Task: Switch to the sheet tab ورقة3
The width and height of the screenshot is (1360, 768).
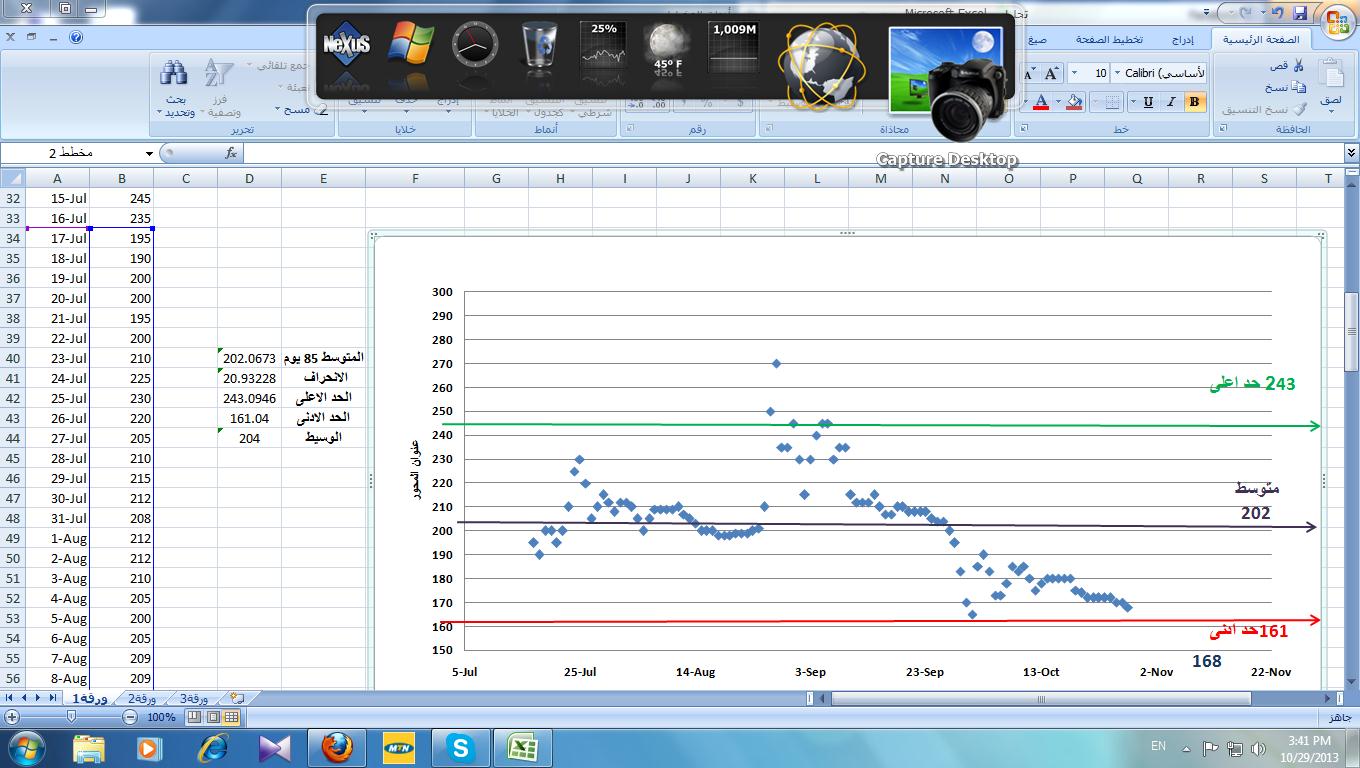Action: coord(195,697)
